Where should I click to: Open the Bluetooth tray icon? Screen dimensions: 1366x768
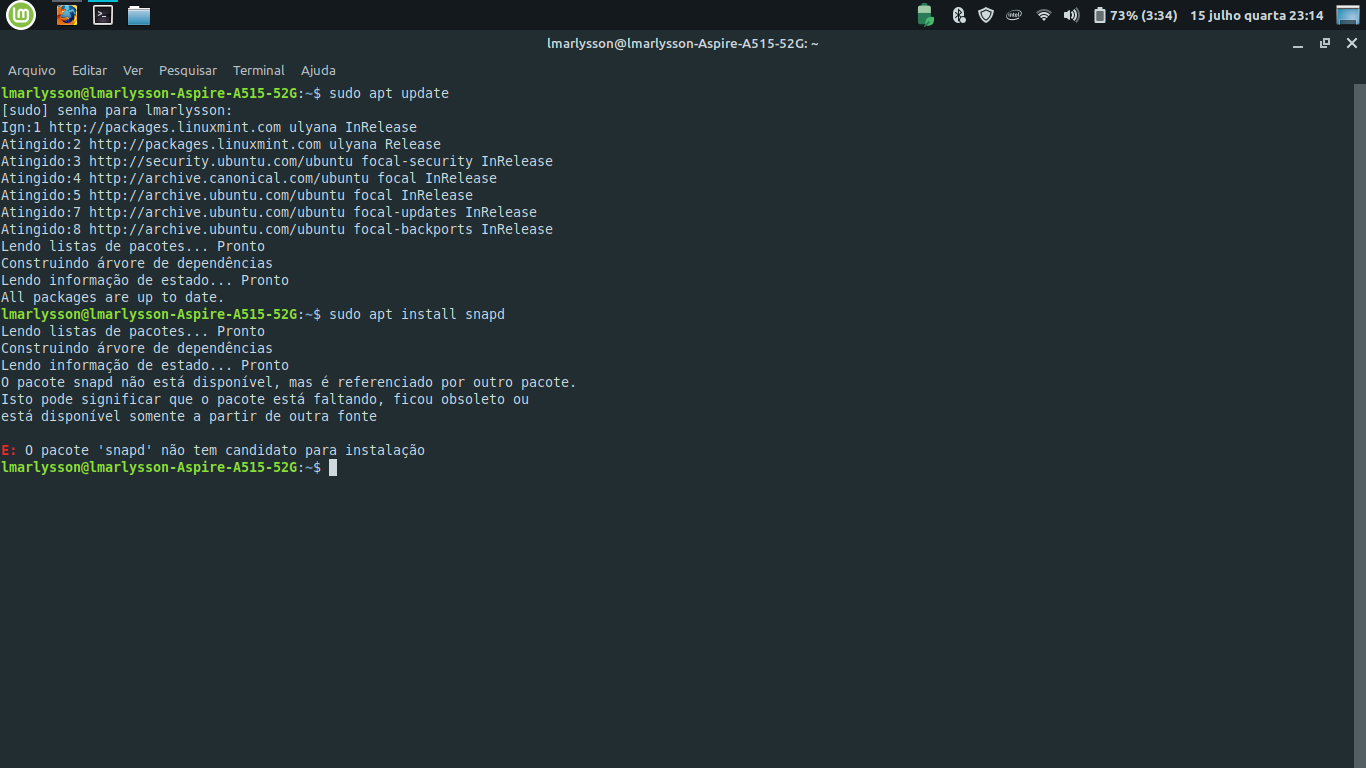pos(958,15)
